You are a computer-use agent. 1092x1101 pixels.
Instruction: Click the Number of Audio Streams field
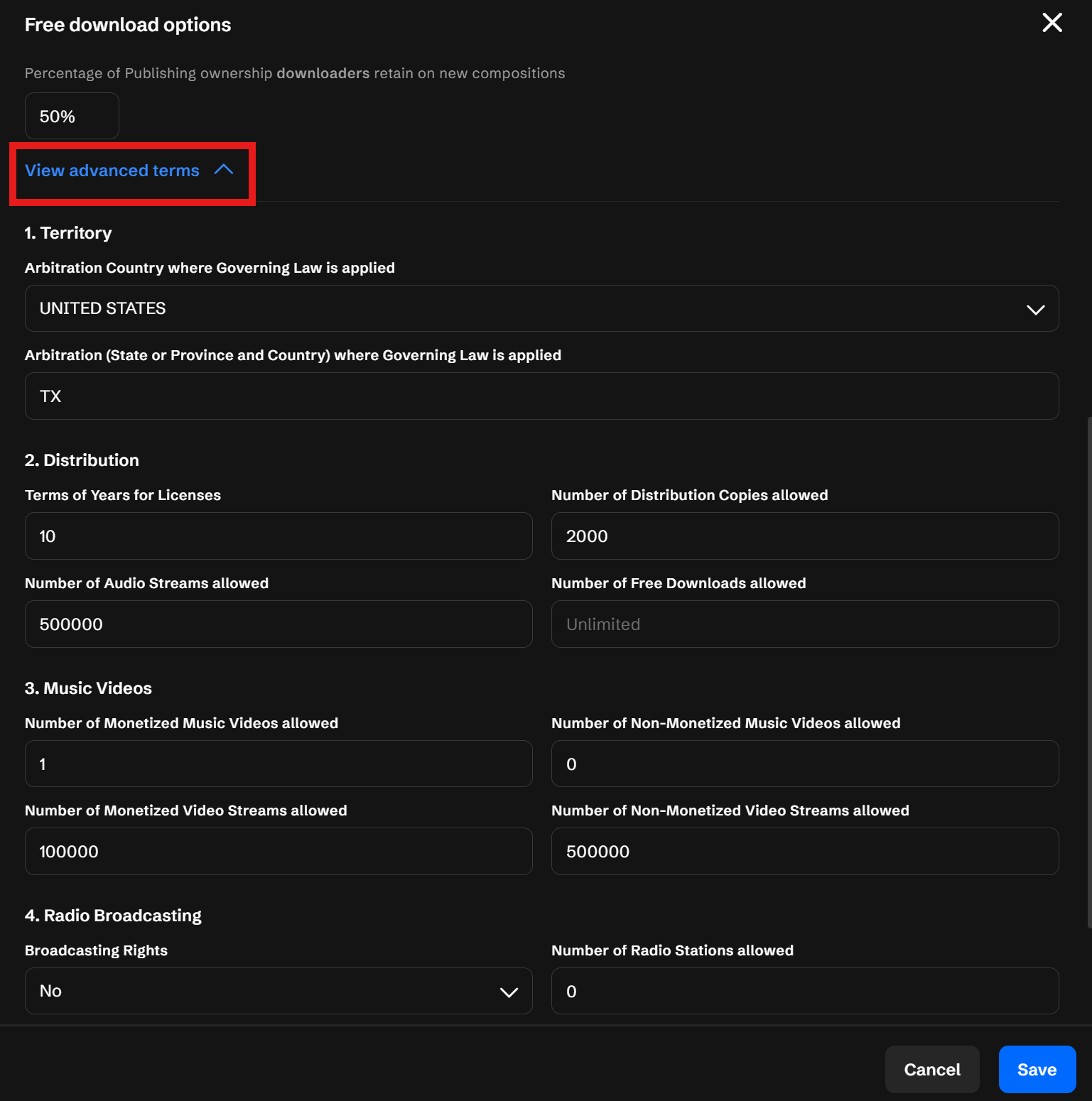(278, 624)
